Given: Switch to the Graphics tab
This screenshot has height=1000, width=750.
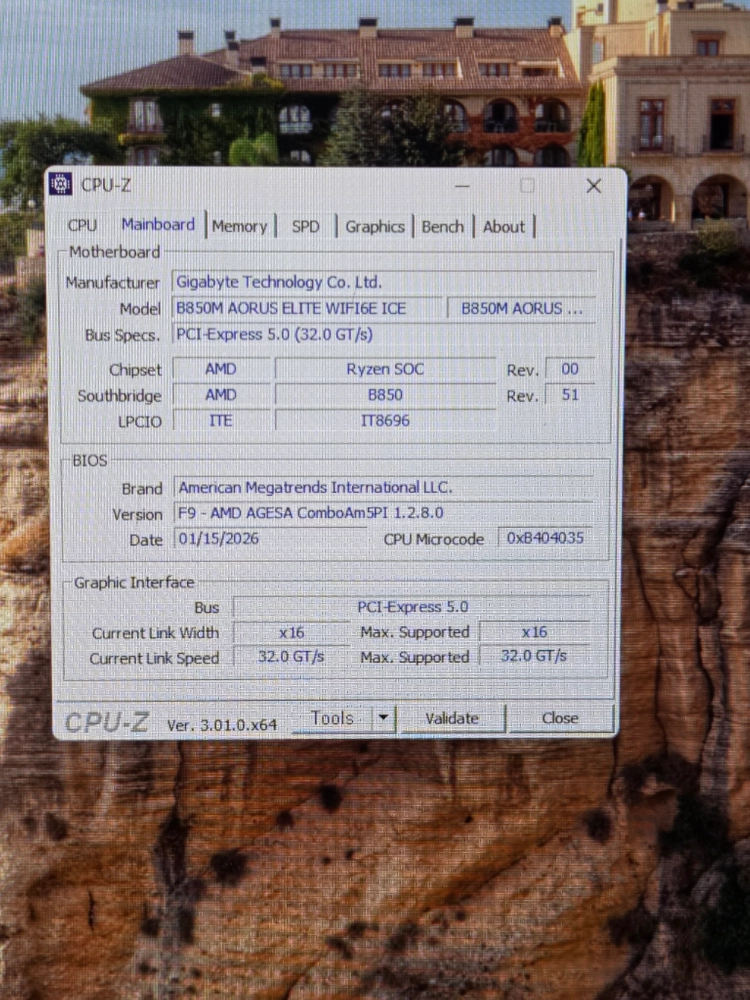Looking at the screenshot, I should pos(375,226).
